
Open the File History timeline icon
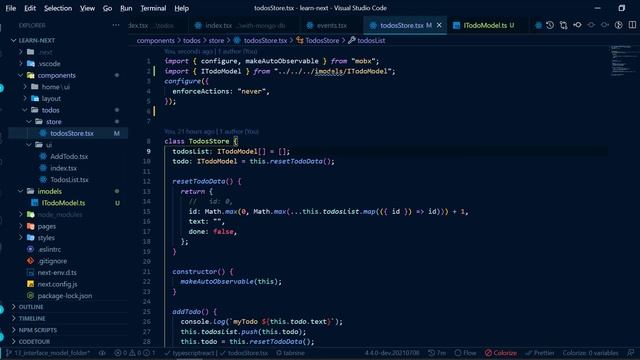tap(550, 25)
